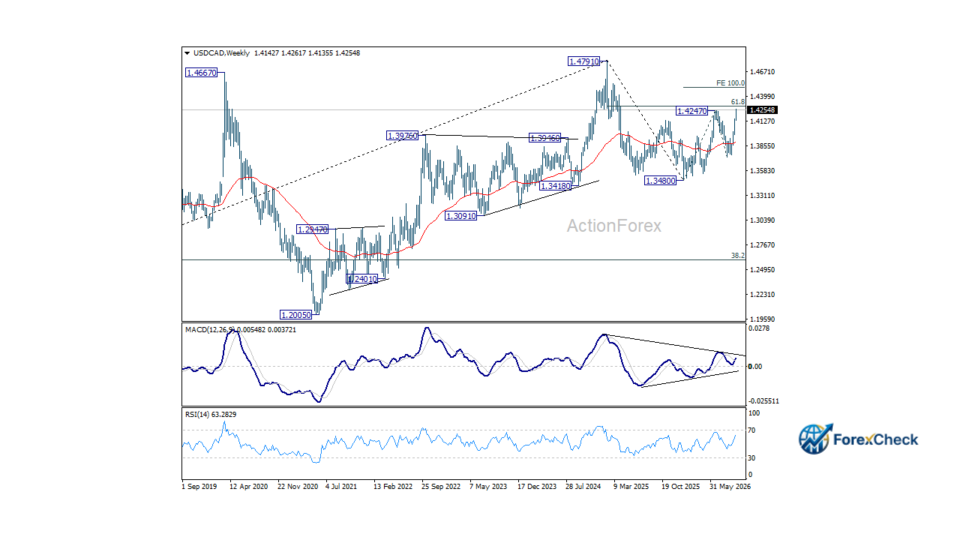
Task: Select the 1.30910 price label
Action: coord(461,216)
